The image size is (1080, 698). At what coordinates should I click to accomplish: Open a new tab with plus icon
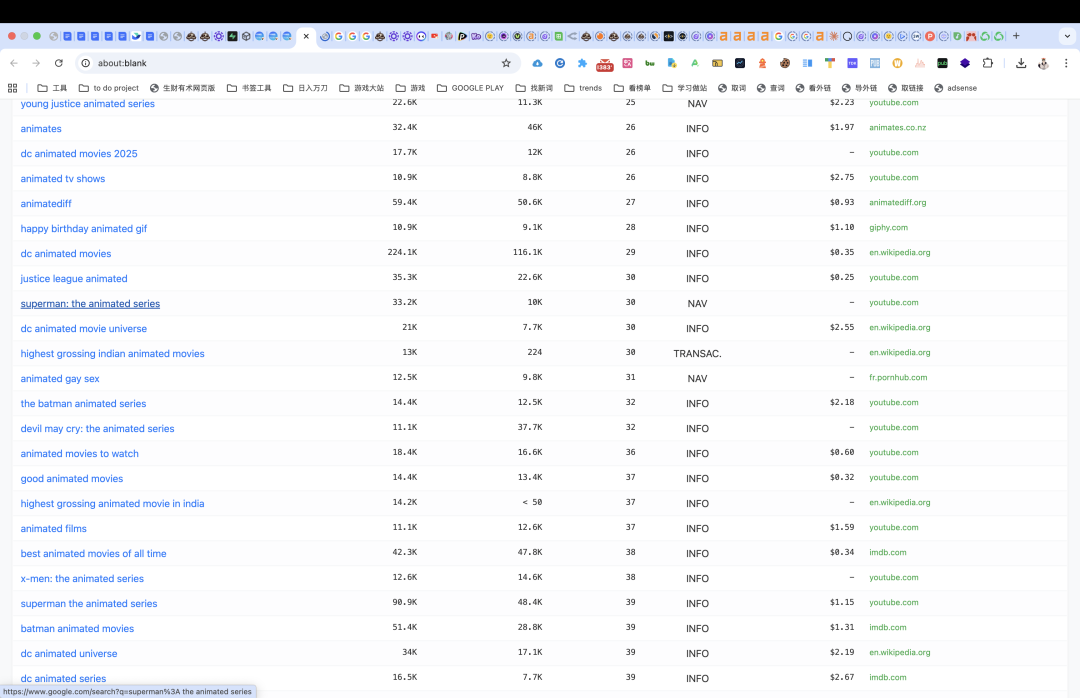click(1016, 36)
